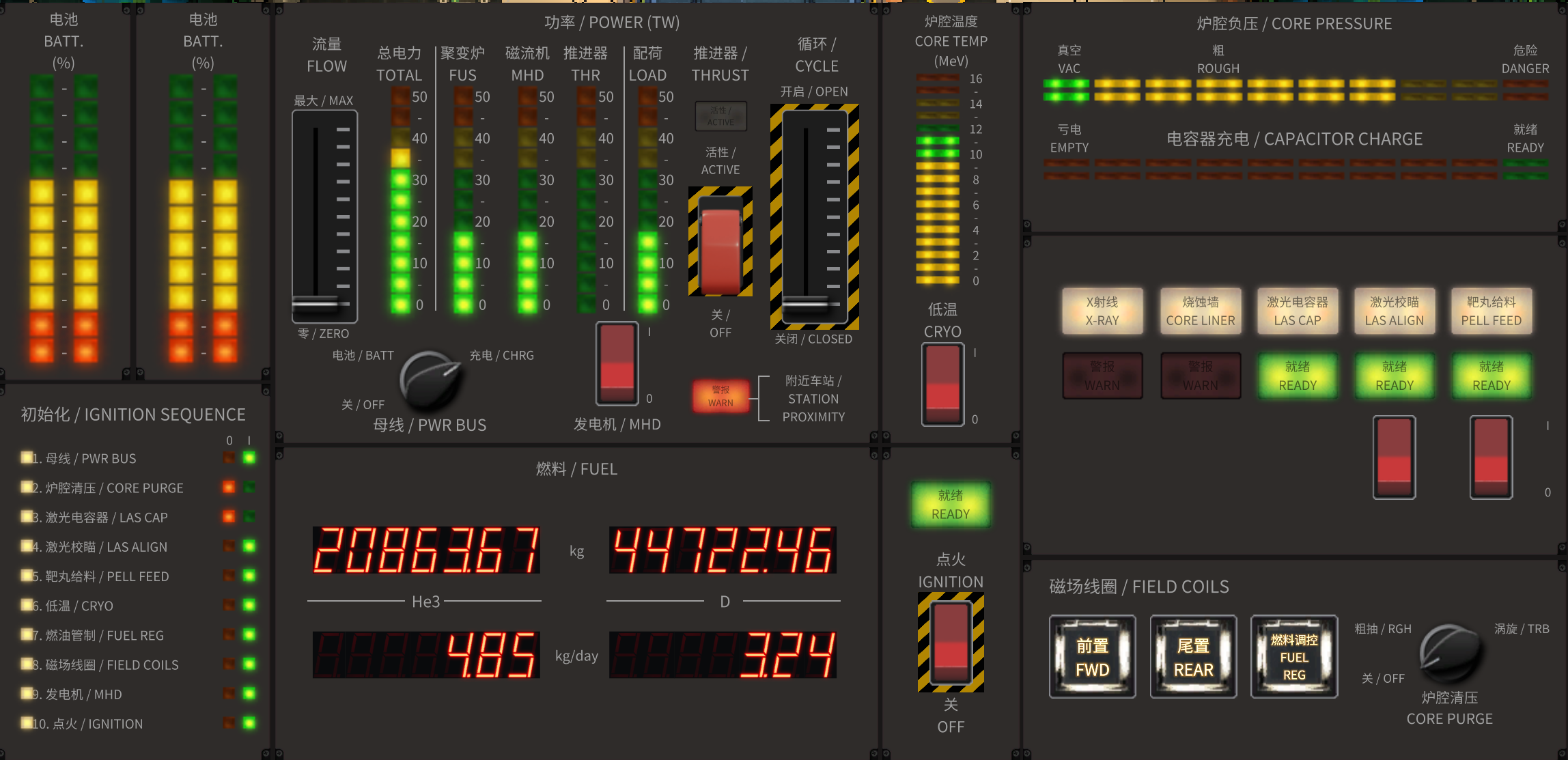This screenshot has height=760, width=1568.
Task: Click the He3 mass readout 20863.67
Action: pyautogui.click(x=426, y=550)
